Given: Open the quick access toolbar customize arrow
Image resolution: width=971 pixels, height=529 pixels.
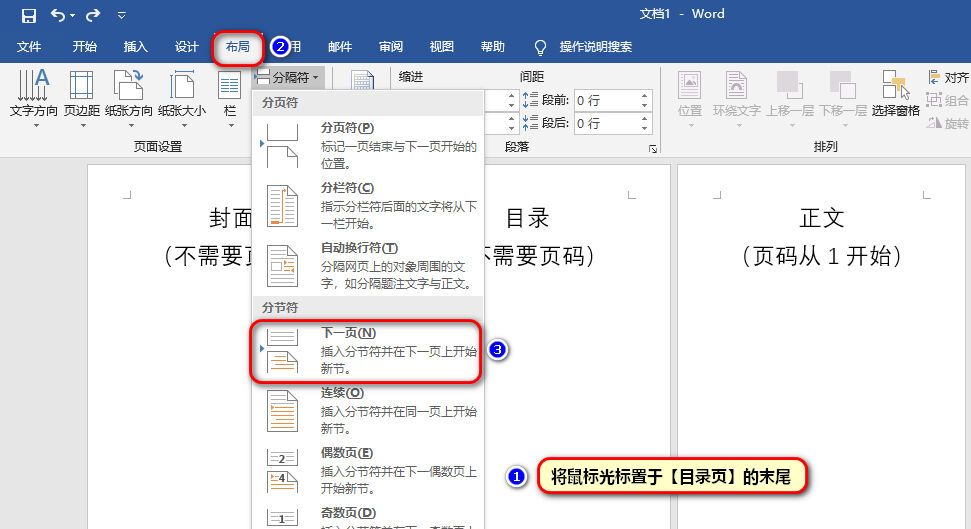Looking at the screenshot, I should (122, 15).
